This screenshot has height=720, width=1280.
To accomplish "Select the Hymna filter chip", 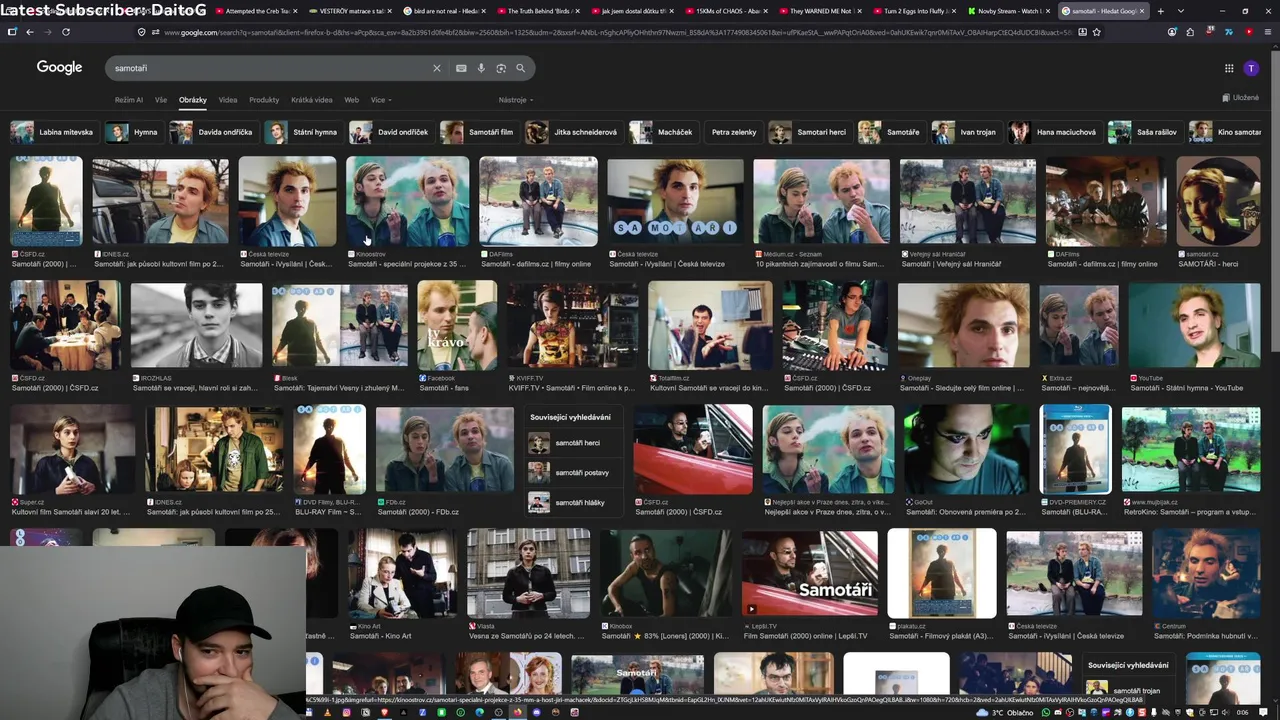I will (x=133, y=132).
